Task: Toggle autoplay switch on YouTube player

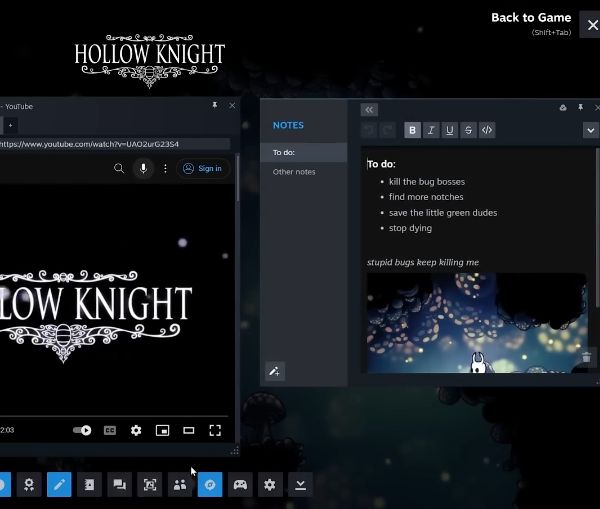Action: 82,430
